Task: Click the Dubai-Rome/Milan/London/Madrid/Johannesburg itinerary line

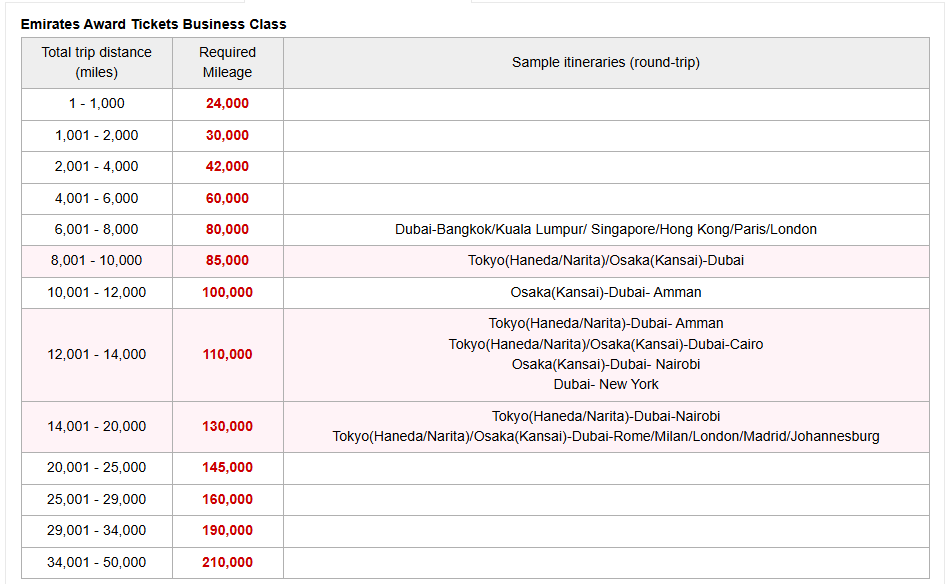Action: click(x=606, y=436)
